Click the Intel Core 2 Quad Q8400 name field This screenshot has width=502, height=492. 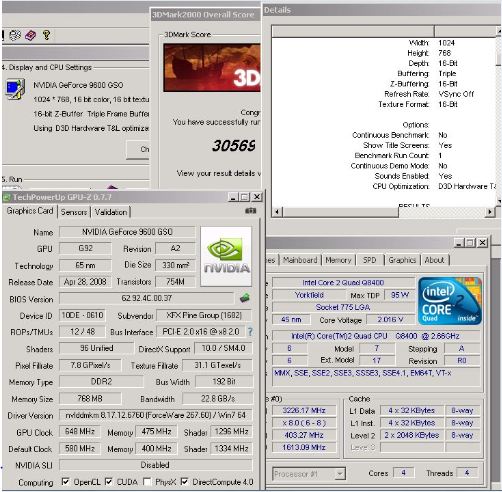point(343,283)
